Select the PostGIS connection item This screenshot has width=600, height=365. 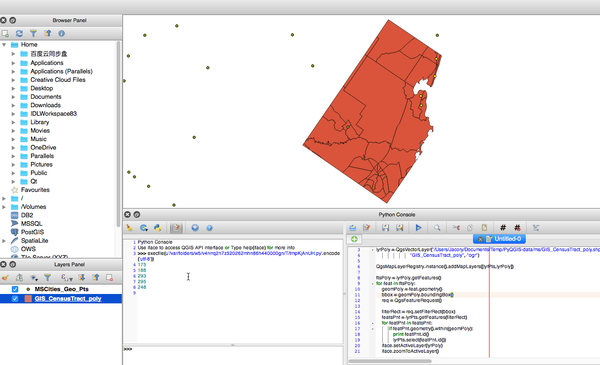click(x=32, y=232)
